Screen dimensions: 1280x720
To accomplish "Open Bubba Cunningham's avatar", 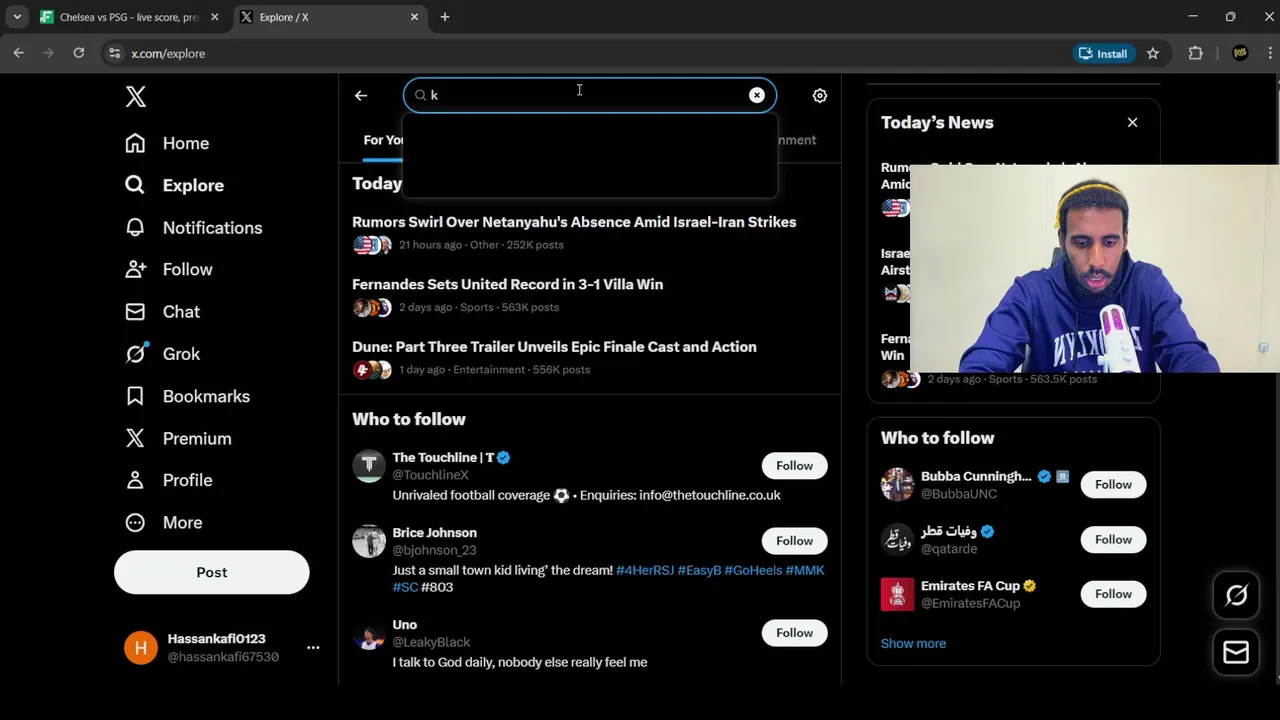I will click(897, 484).
